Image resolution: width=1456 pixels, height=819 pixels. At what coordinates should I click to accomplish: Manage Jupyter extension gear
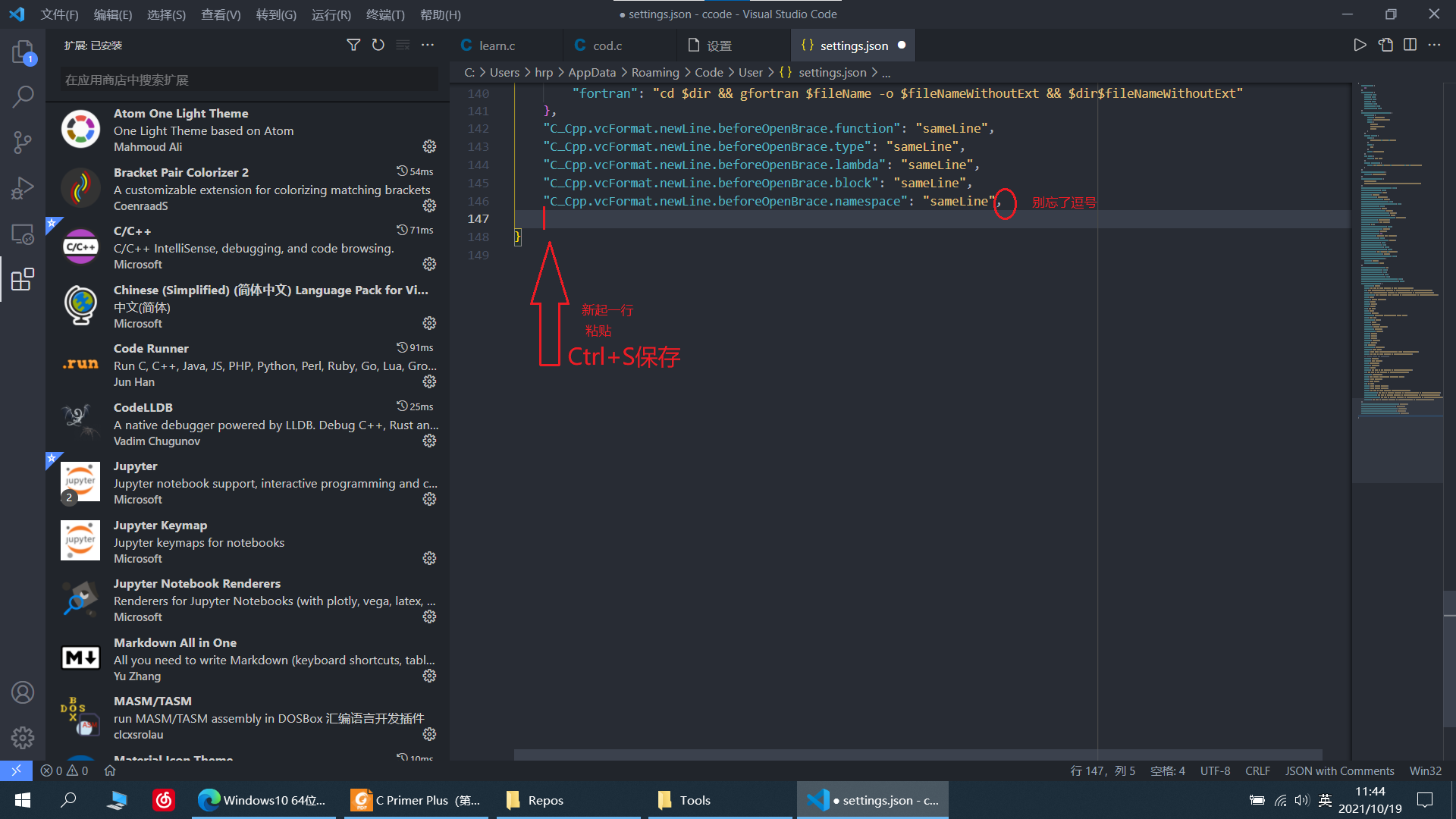pos(429,499)
